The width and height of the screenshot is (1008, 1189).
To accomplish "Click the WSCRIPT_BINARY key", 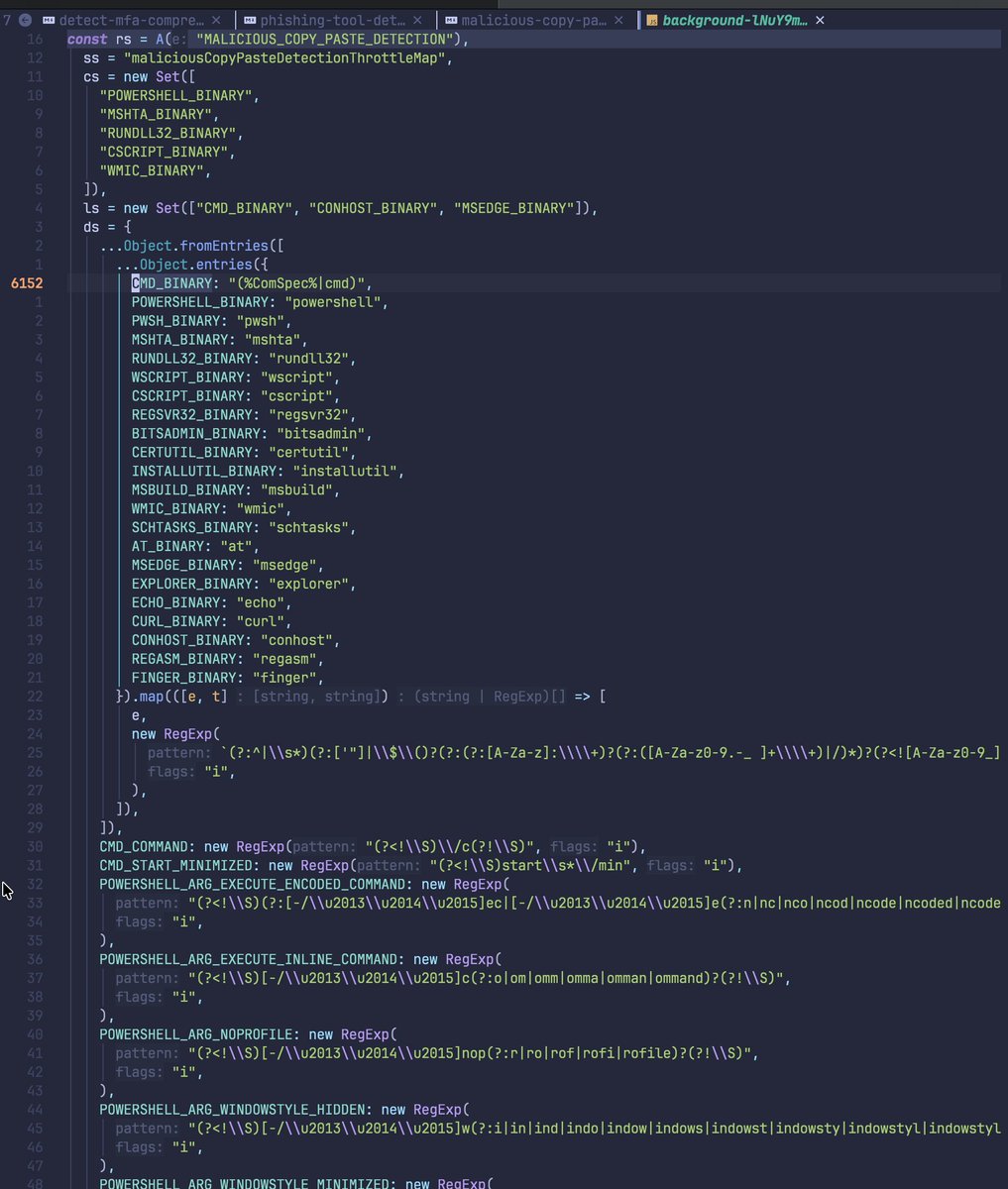I will click(188, 378).
